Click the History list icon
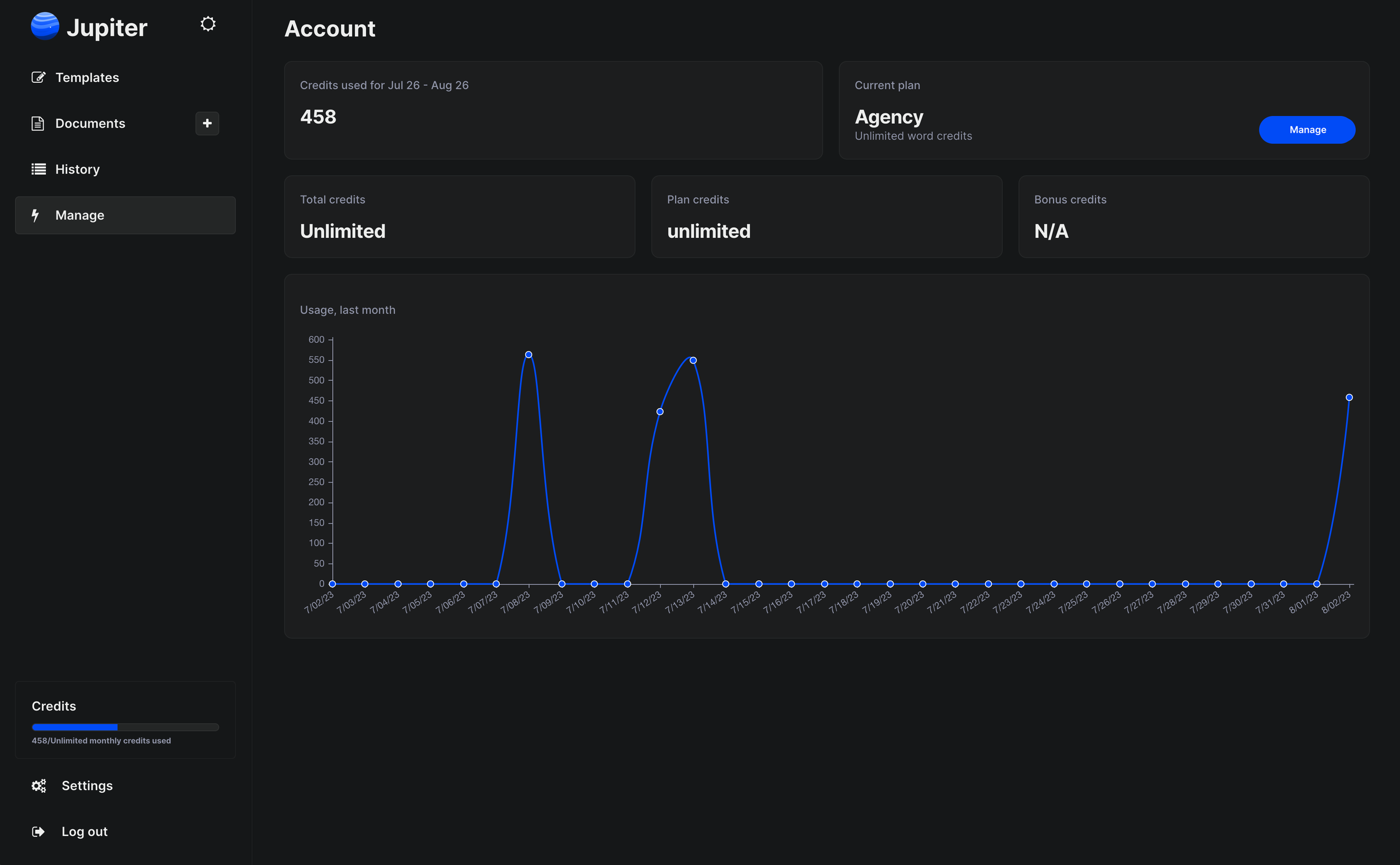This screenshot has width=1400, height=865. point(38,169)
